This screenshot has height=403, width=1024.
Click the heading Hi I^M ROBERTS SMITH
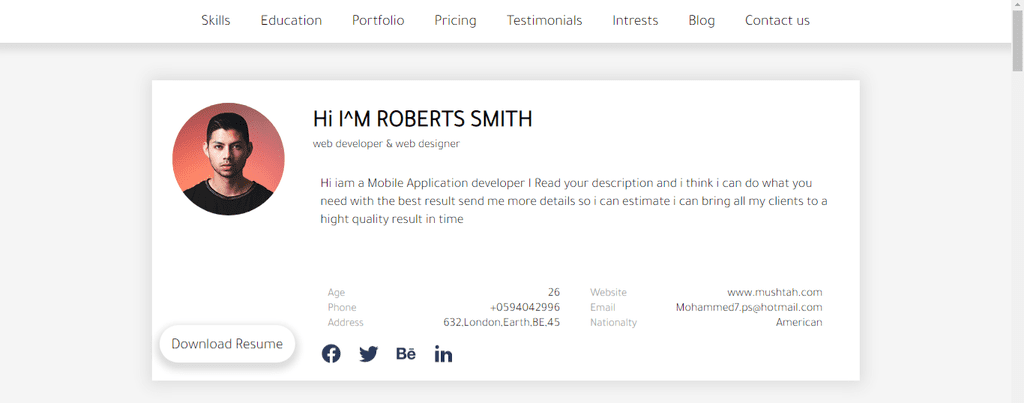click(x=423, y=118)
